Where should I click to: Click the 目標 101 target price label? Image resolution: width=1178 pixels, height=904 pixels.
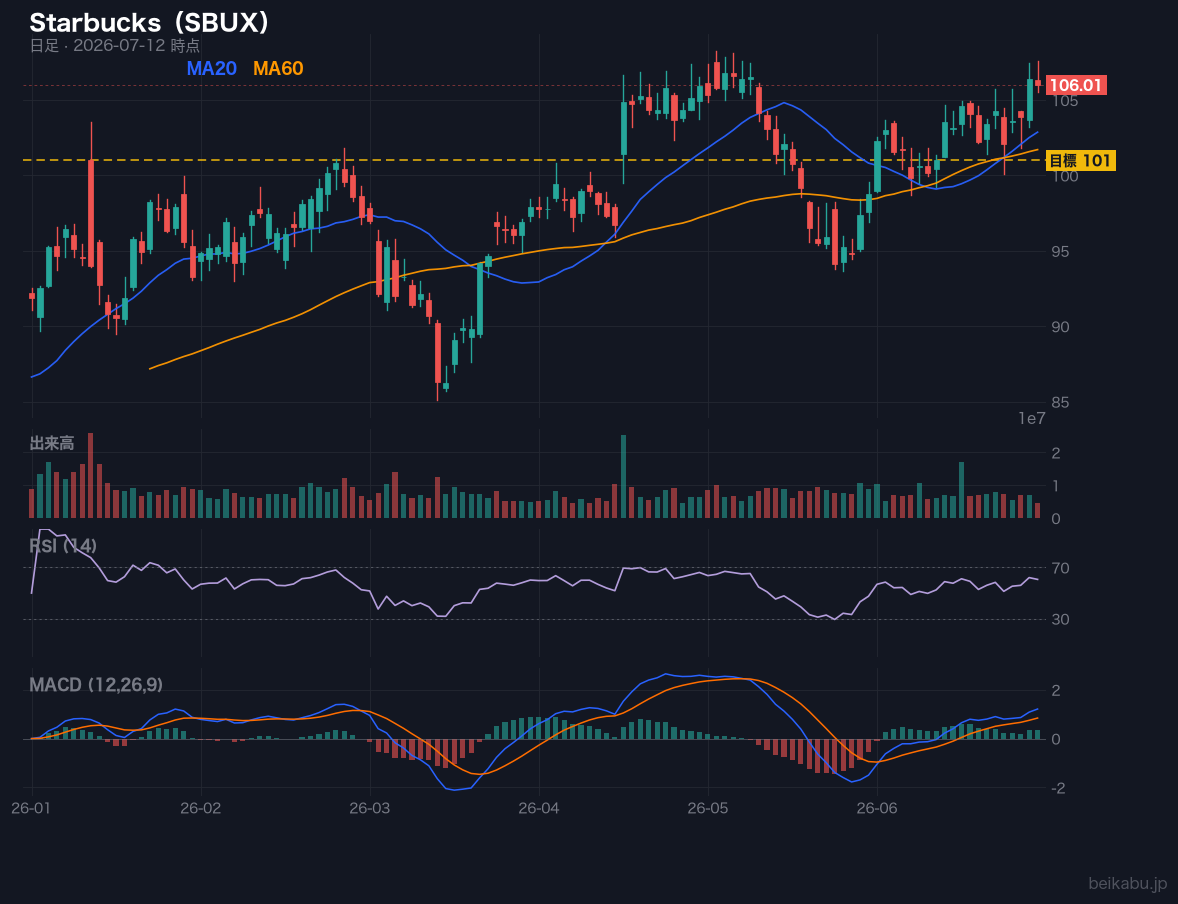[x=1080, y=160]
